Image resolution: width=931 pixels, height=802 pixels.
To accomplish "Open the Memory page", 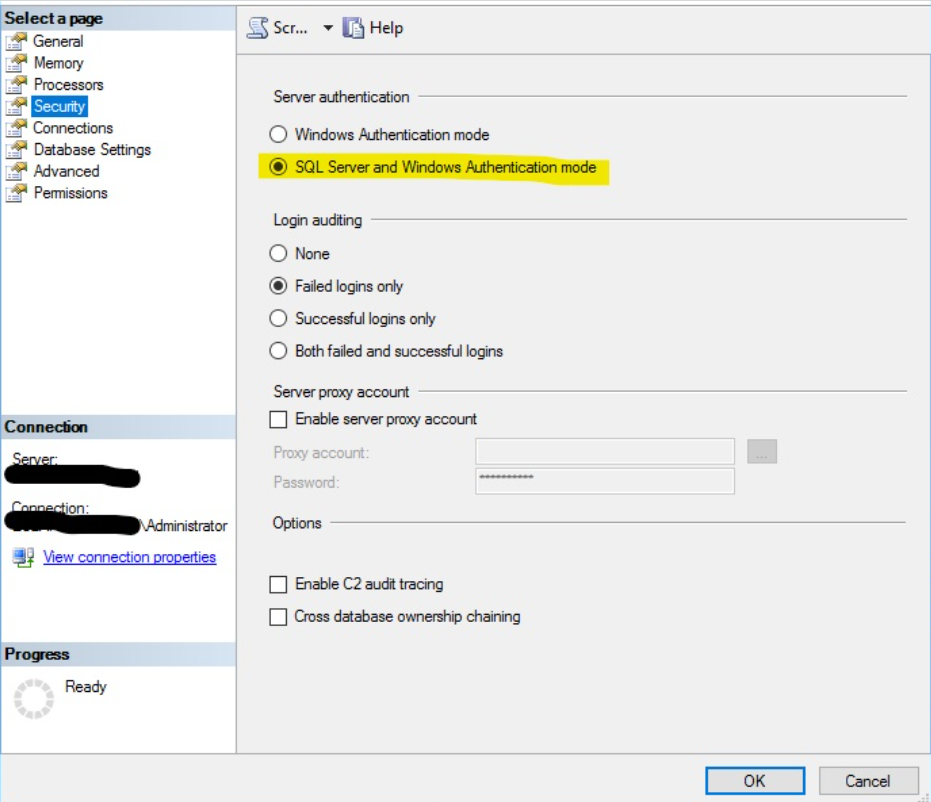I will click(58, 63).
